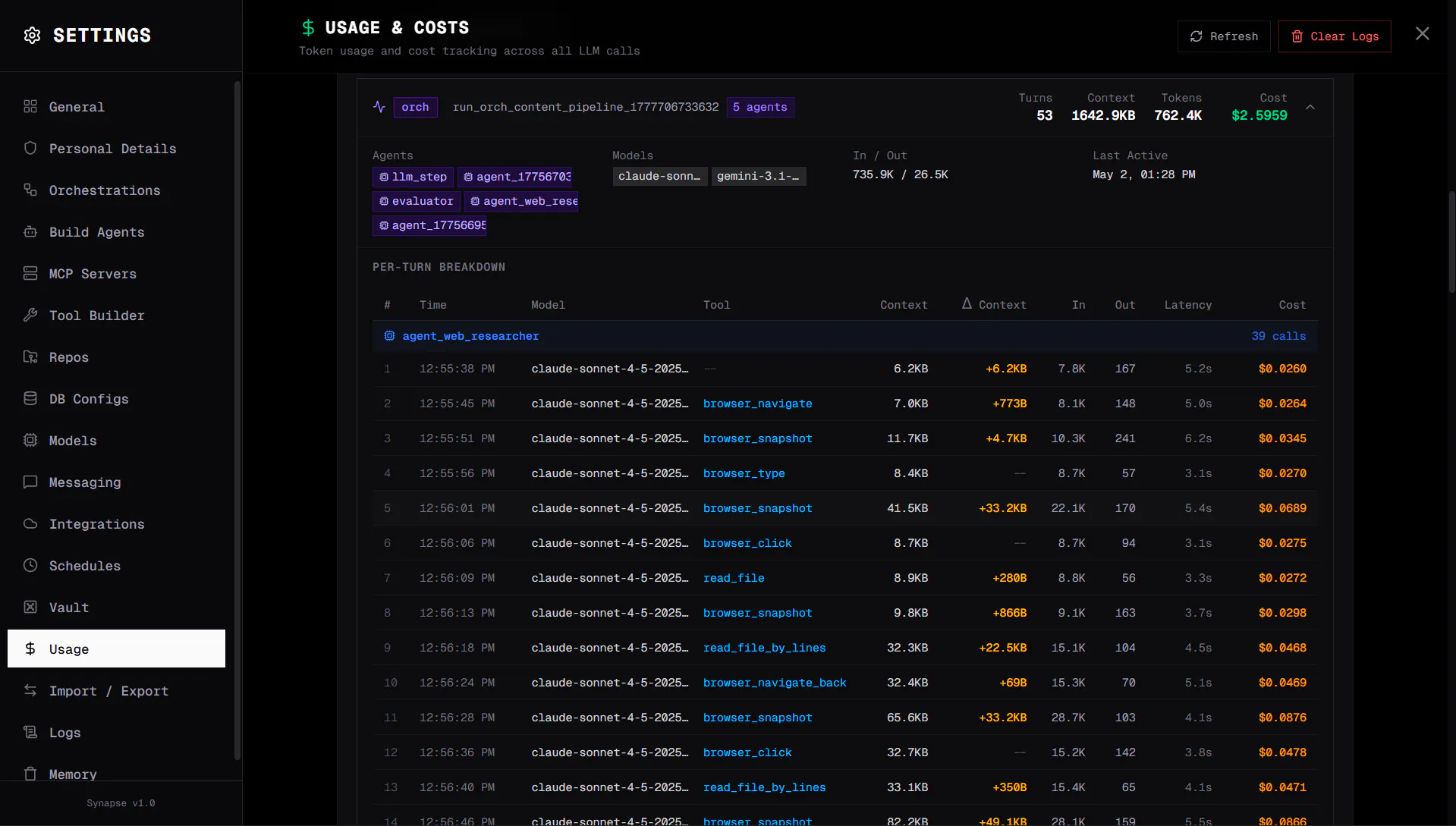Click the Tool Builder wrench icon
The width and height of the screenshot is (1456, 826).
point(30,315)
